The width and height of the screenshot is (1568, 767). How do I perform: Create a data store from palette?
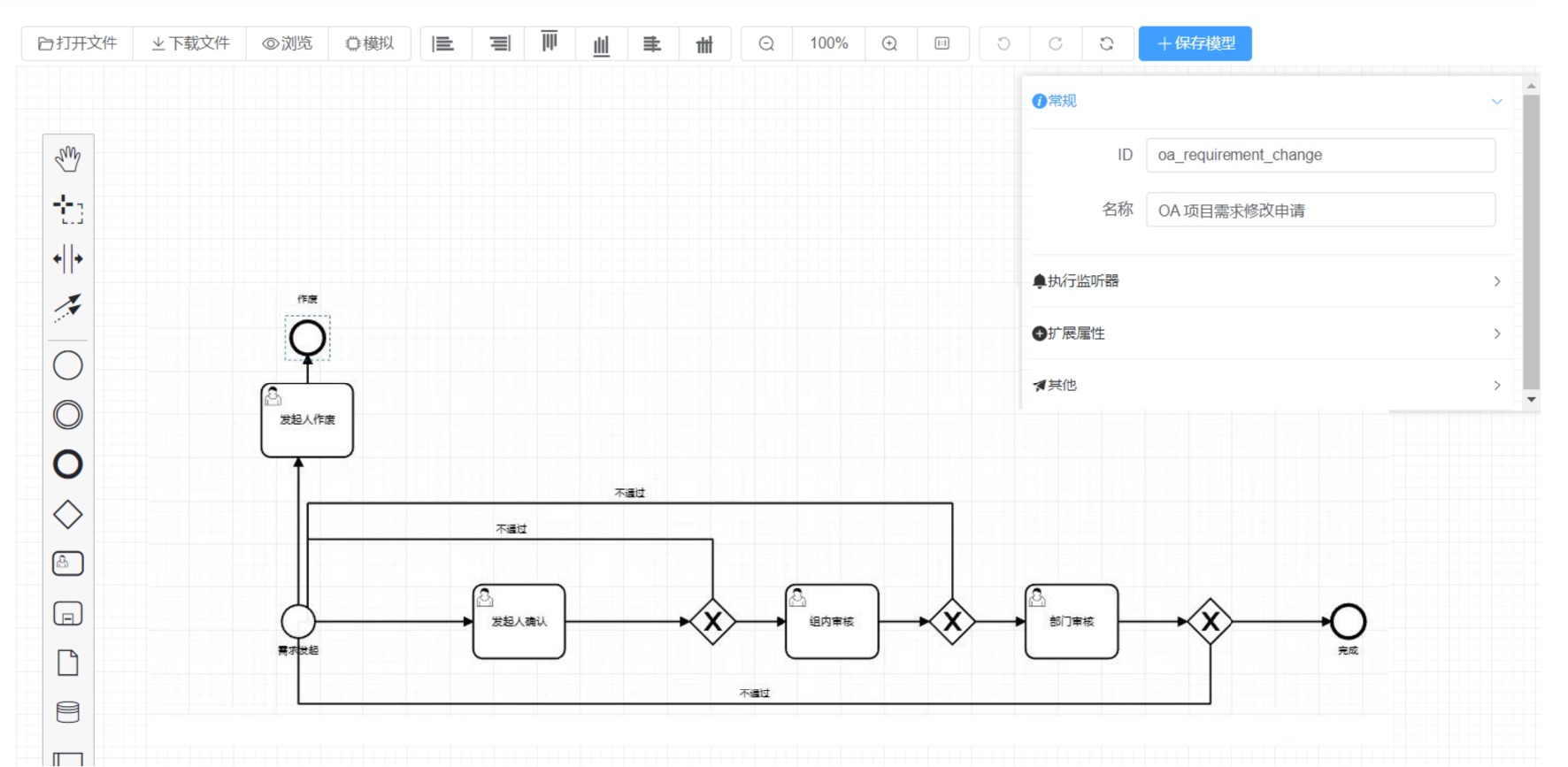point(68,712)
